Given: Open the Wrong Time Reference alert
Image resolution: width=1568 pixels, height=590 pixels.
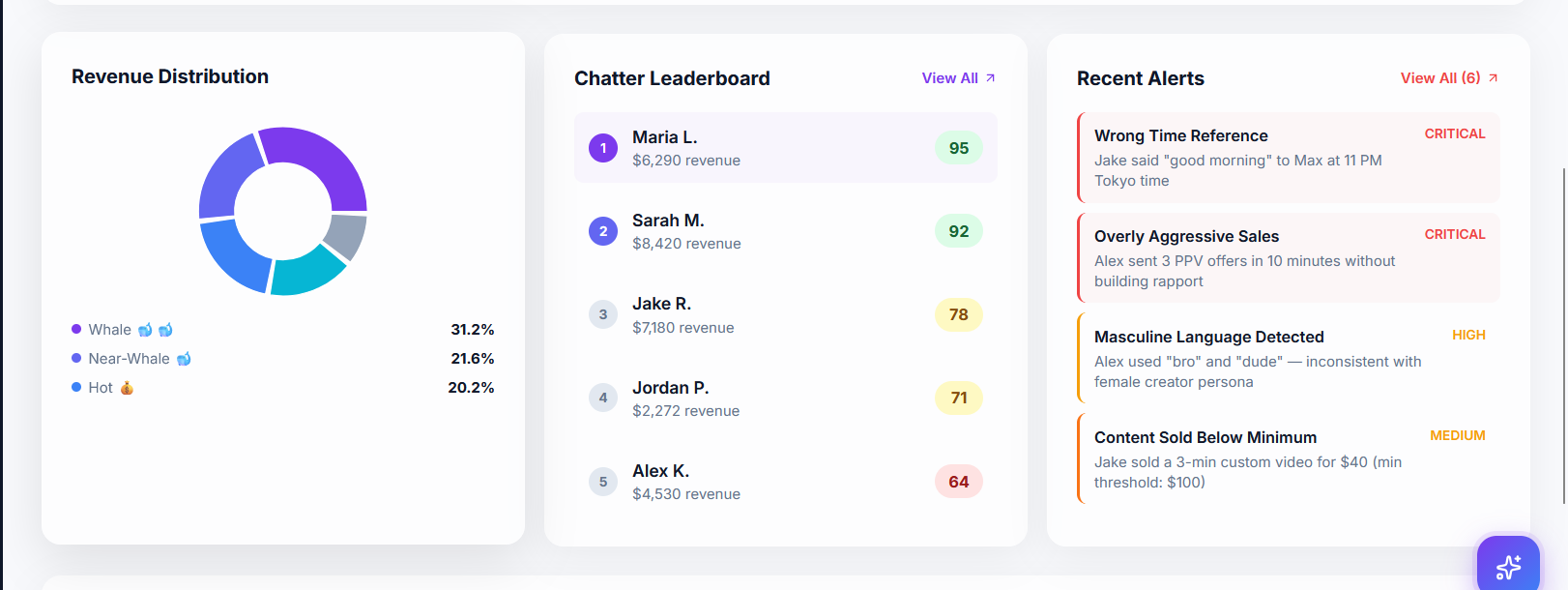Looking at the screenshot, I should coord(1288,157).
